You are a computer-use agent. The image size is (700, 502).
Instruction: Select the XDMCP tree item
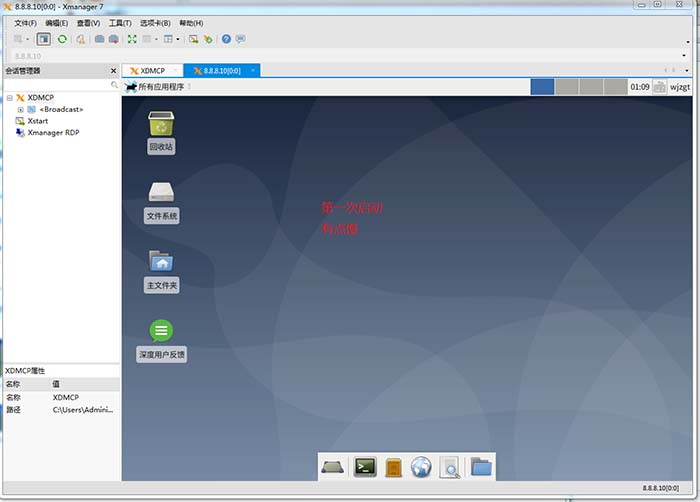pos(40,98)
